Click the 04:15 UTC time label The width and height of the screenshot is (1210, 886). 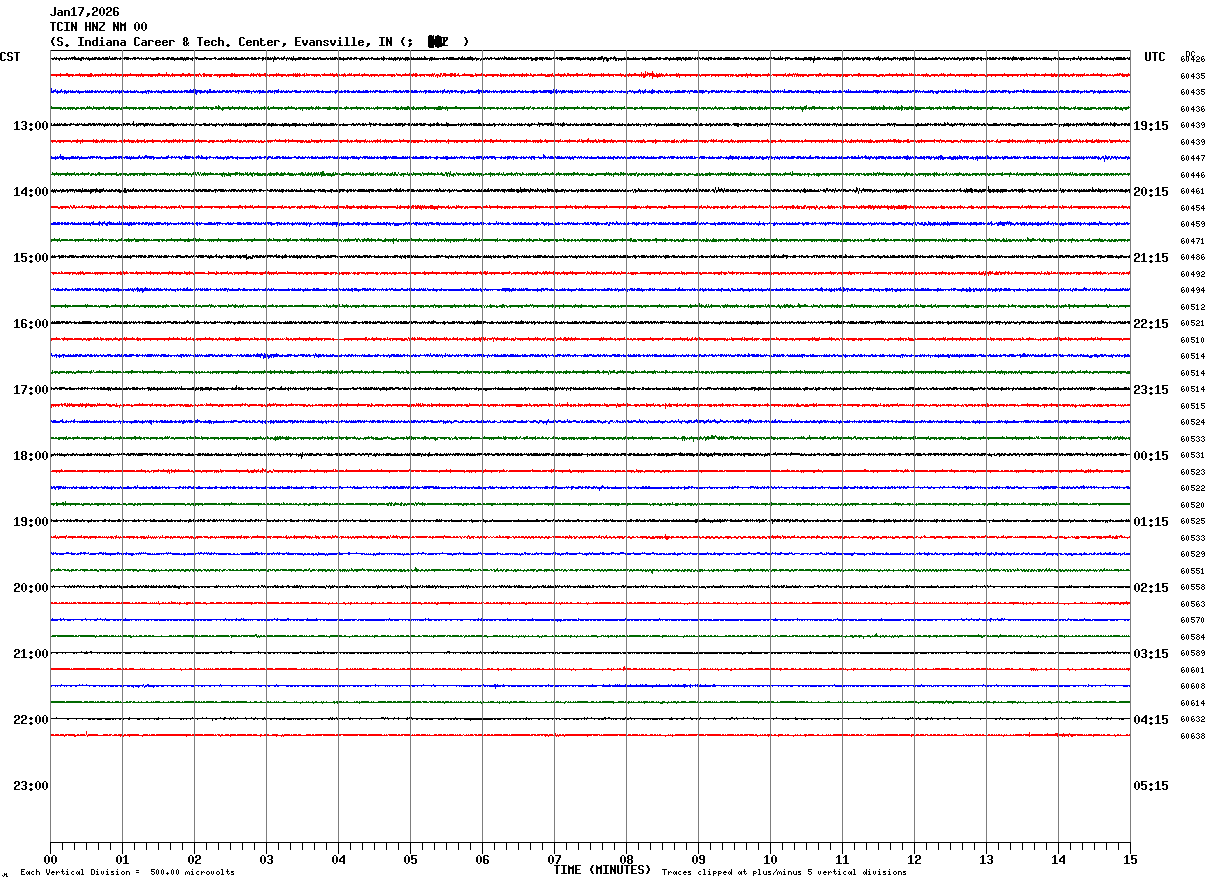click(x=1151, y=720)
